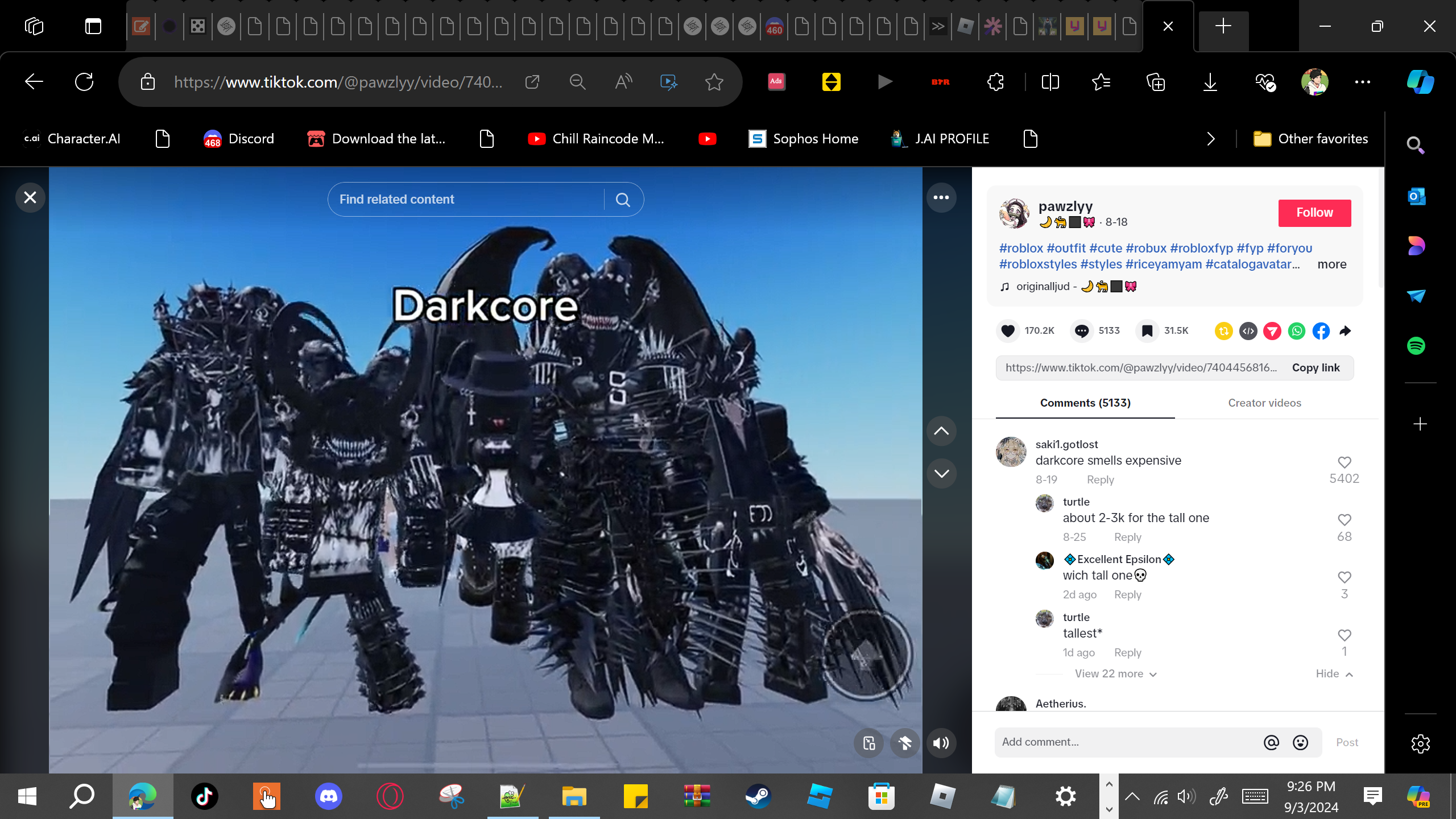Insert emoji in comment box
Screen dimensions: 1456x819
click(1300, 742)
